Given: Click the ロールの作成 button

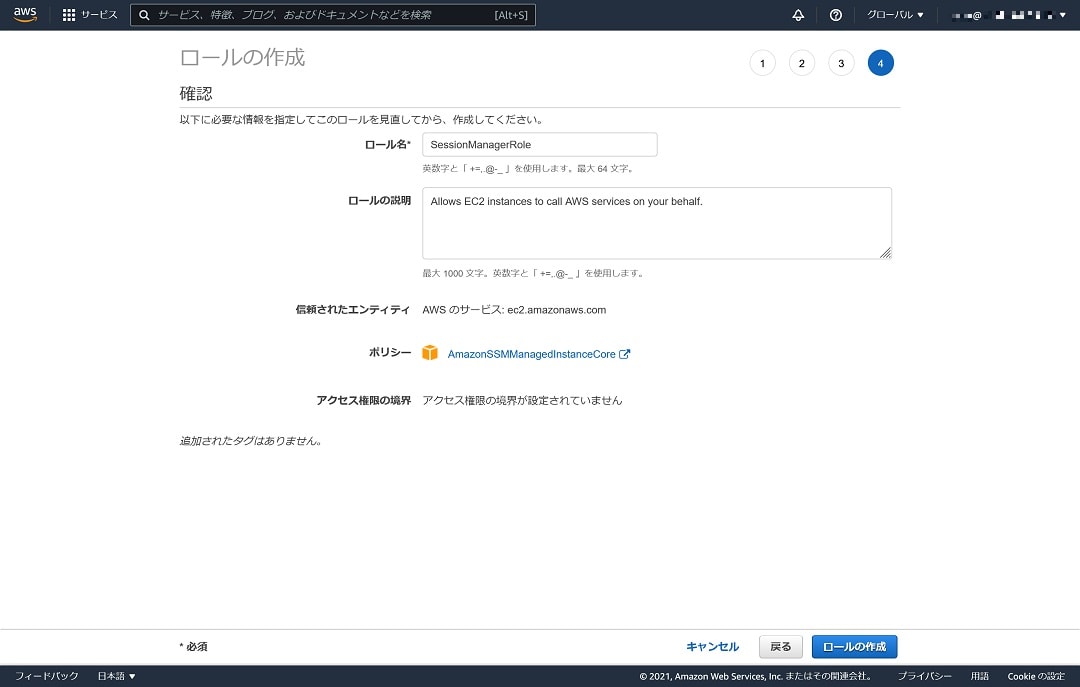Looking at the screenshot, I should (854, 646).
